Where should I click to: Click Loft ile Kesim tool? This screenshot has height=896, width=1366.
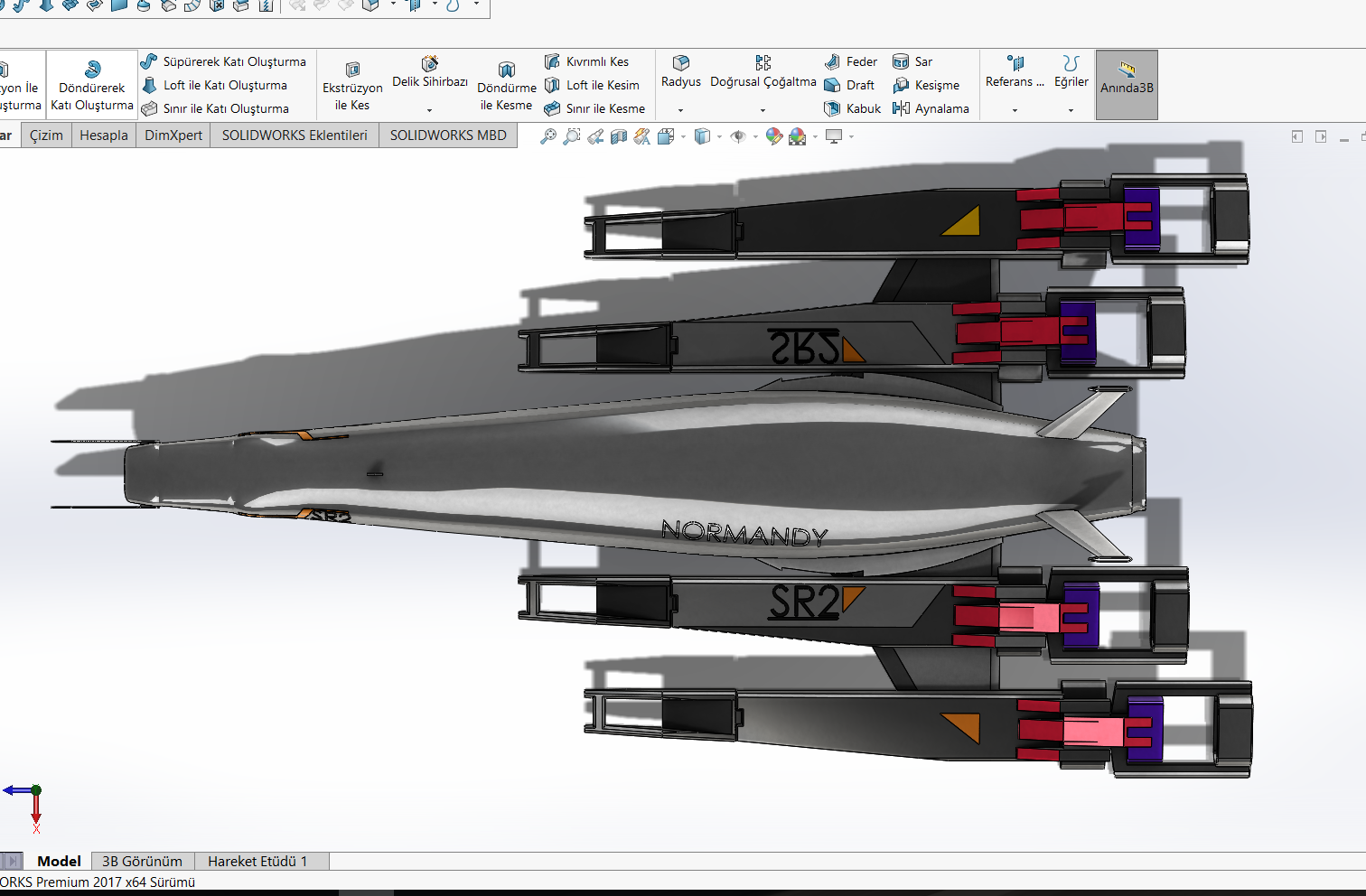click(x=592, y=85)
